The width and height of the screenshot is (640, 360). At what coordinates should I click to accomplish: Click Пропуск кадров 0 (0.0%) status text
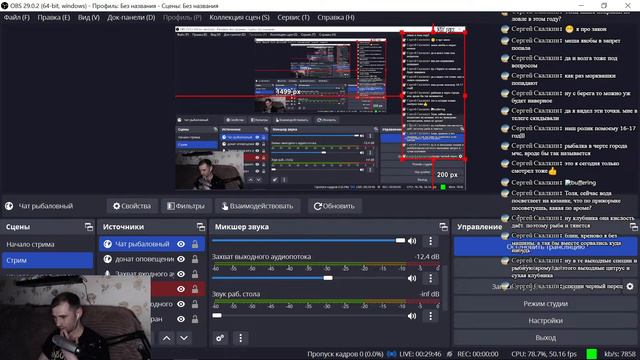click(x=345, y=354)
